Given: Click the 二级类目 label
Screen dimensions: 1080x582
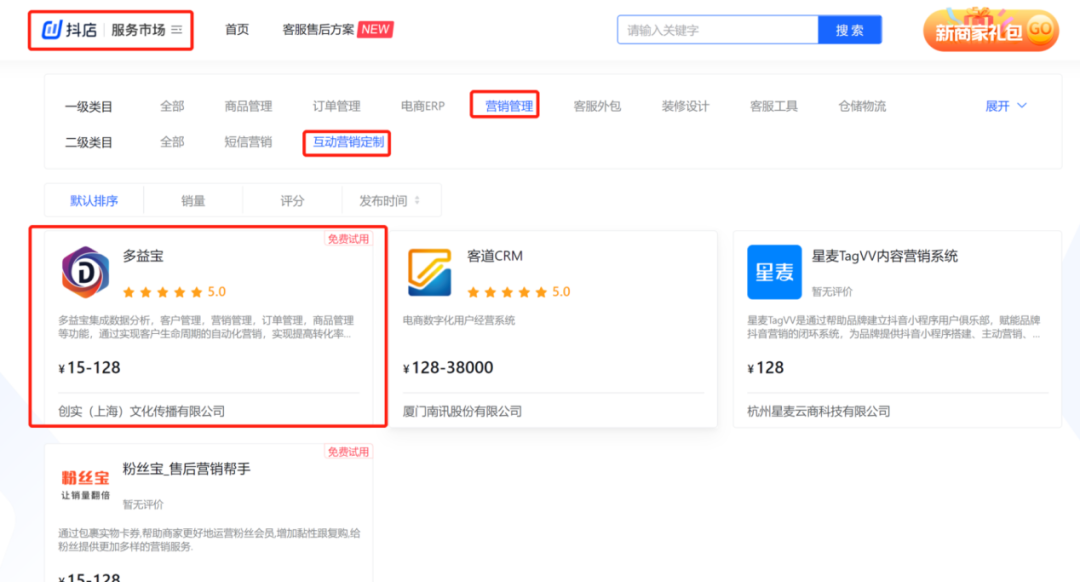Looking at the screenshot, I should point(89,143).
